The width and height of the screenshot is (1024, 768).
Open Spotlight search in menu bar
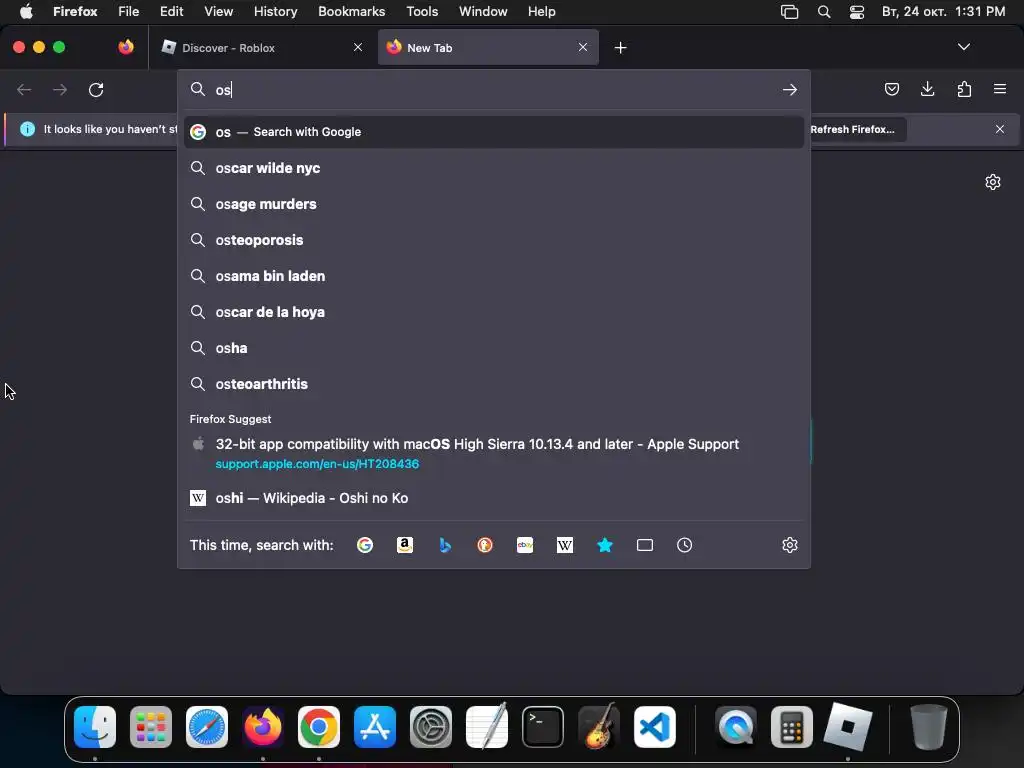(x=824, y=12)
